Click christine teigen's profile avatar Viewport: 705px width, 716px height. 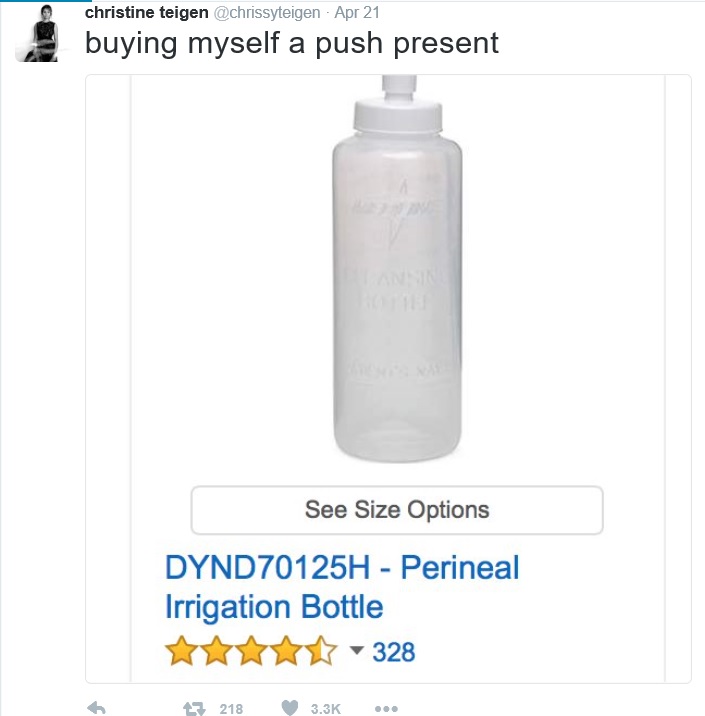click(x=40, y=33)
